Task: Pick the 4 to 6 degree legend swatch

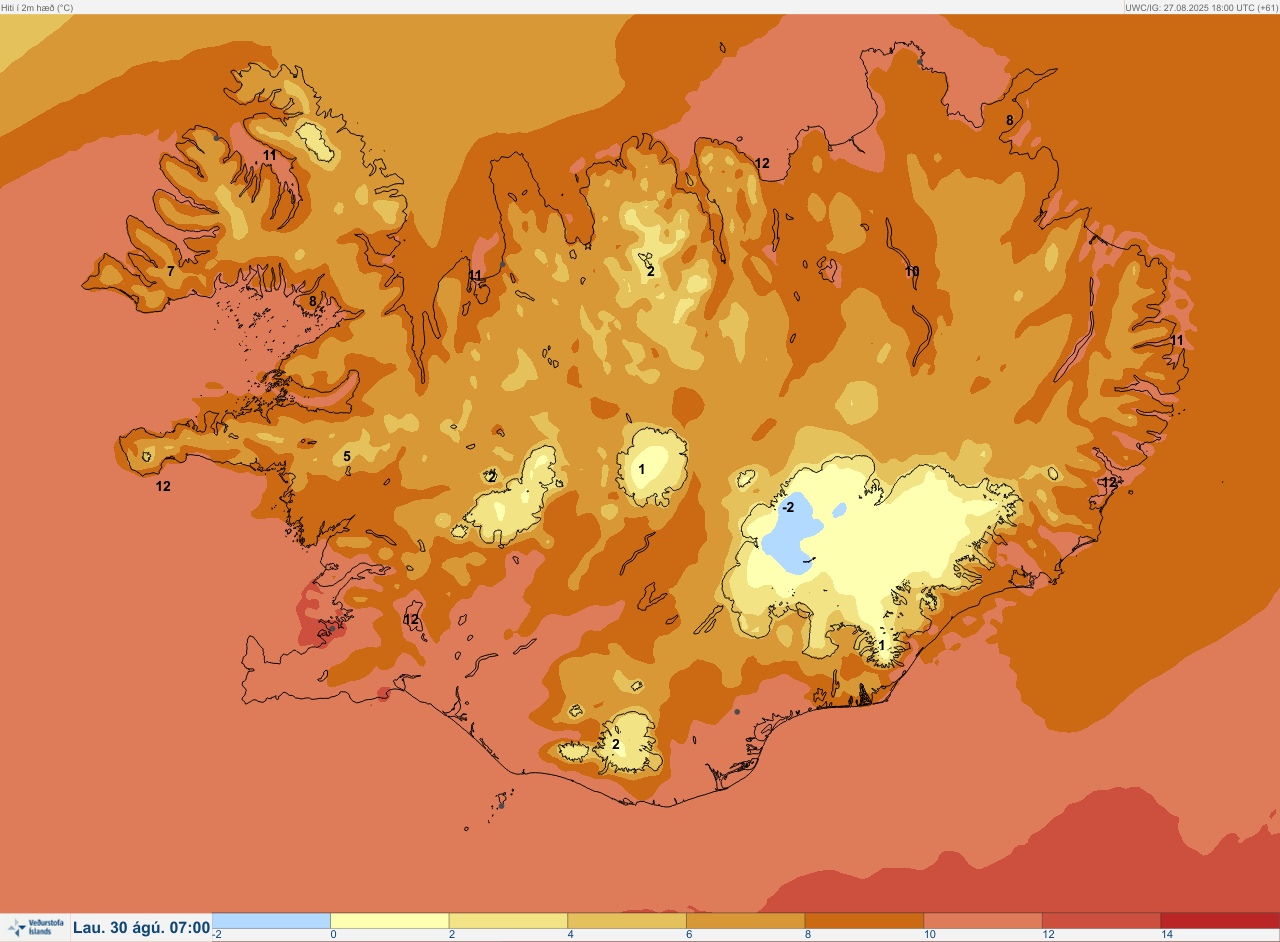Action: click(x=627, y=920)
